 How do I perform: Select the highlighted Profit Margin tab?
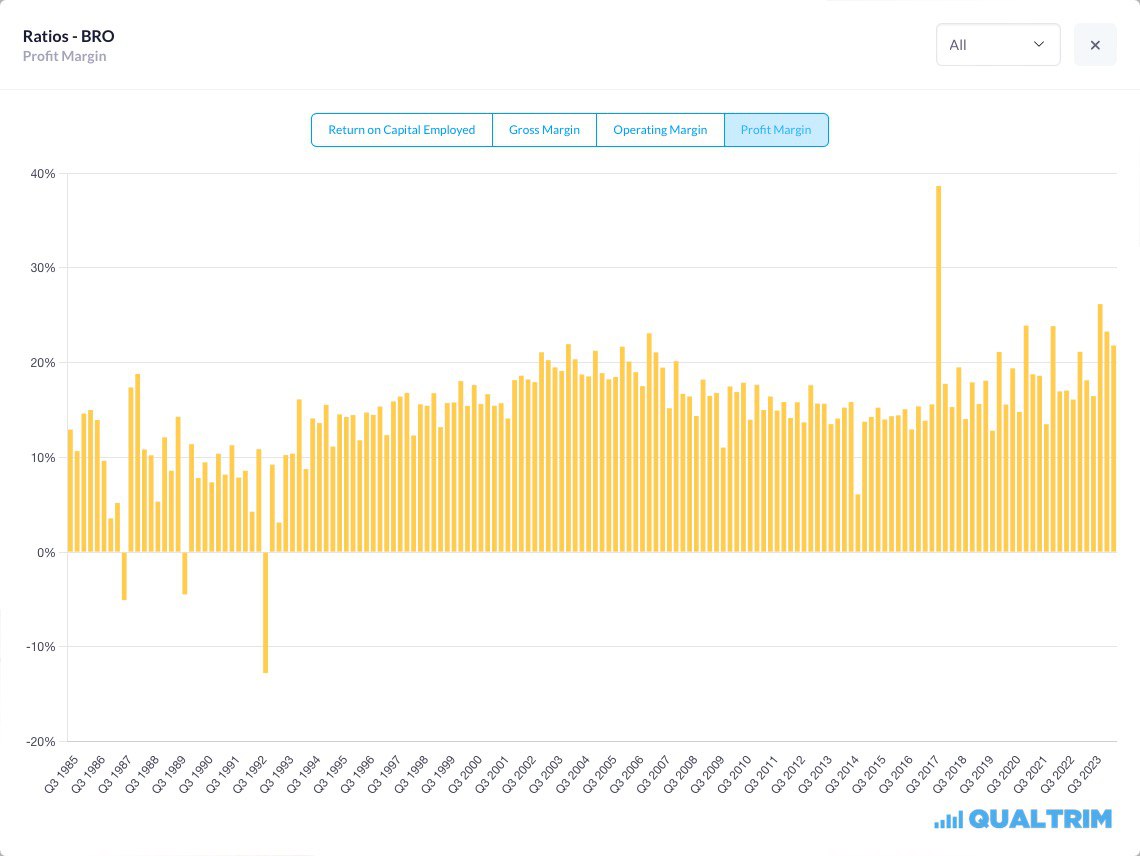[x=776, y=130]
